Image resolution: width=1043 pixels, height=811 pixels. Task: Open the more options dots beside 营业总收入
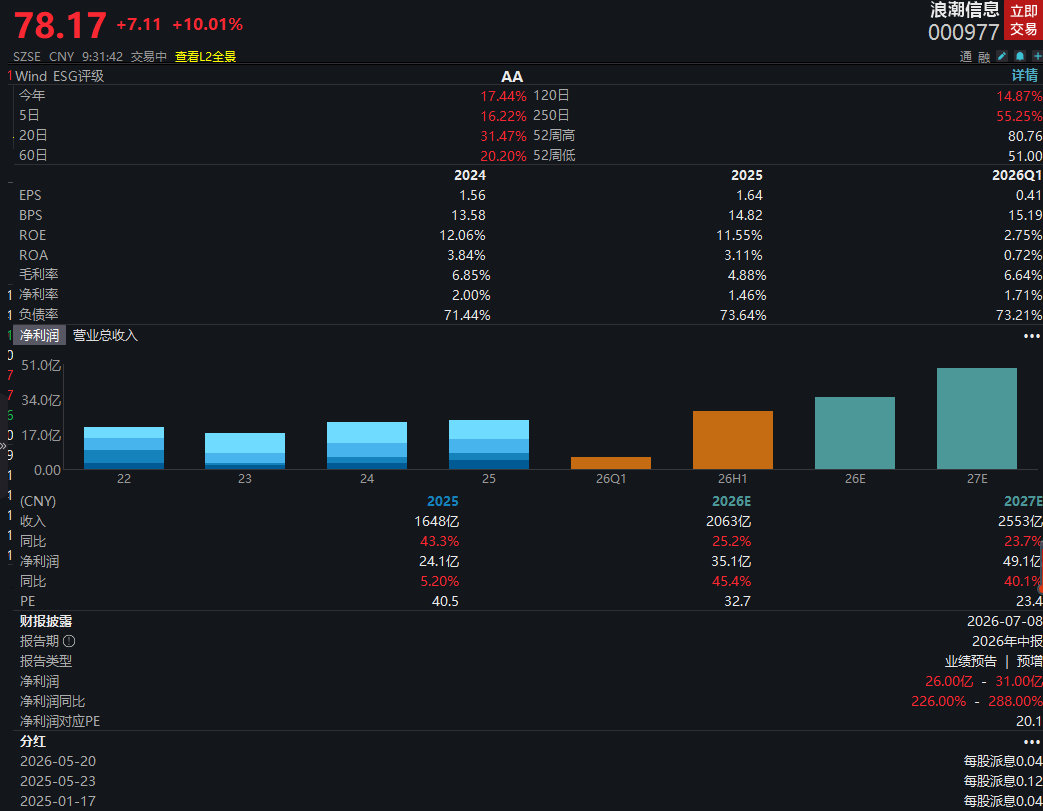pyautogui.click(x=1032, y=336)
